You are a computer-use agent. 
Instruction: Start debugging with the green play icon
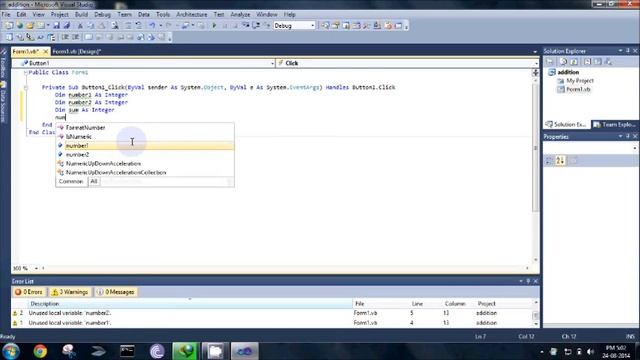[214, 26]
